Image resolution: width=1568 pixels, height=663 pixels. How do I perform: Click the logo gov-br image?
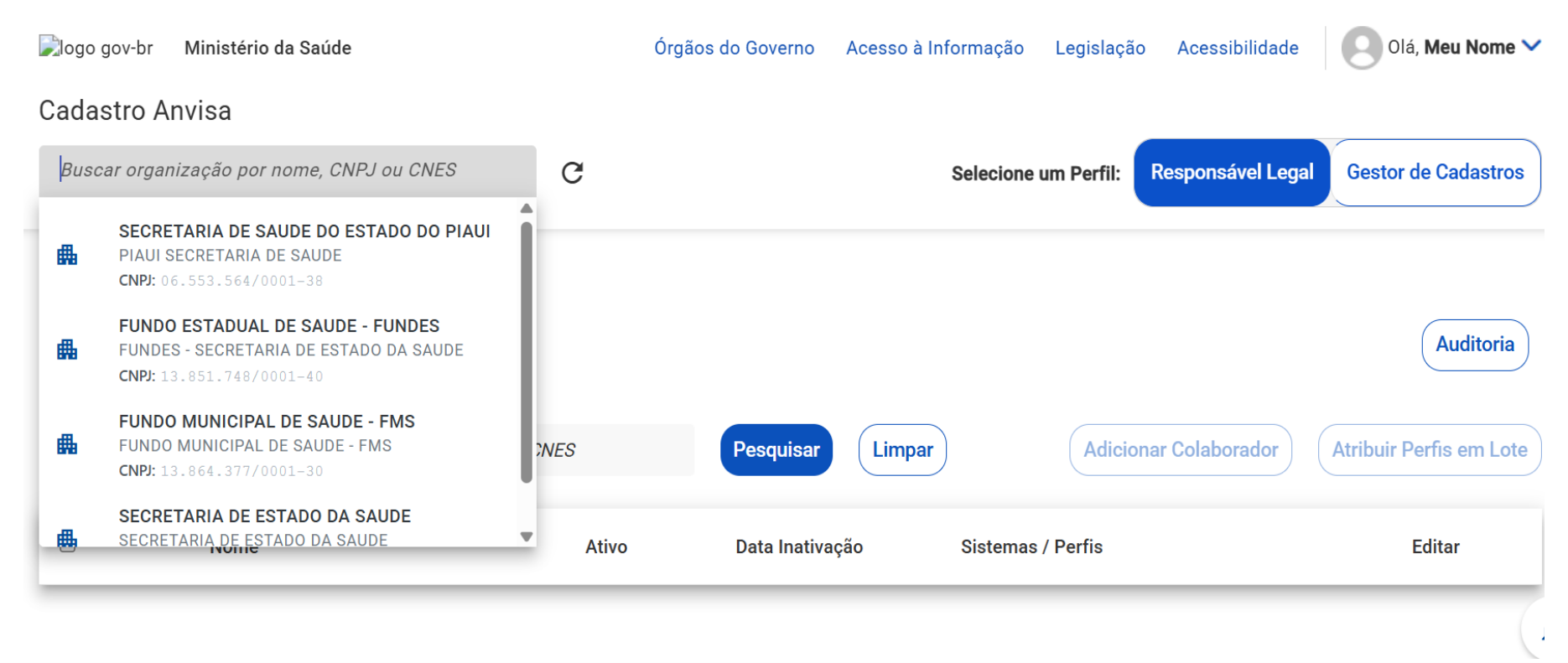(x=96, y=48)
